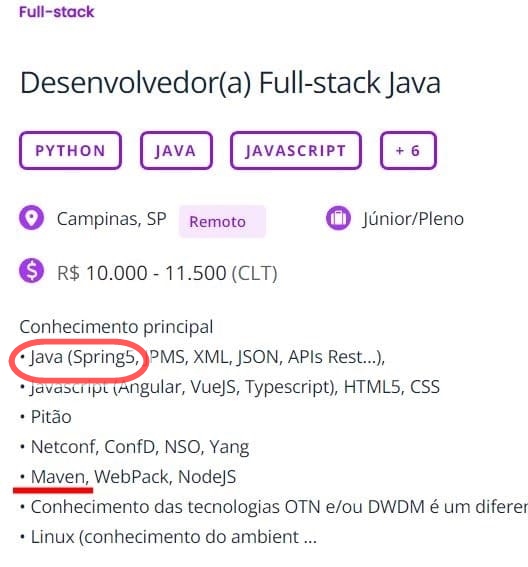Viewport: 528px width, 567px height.
Task: Click the location pin icon
Action: [31, 218]
